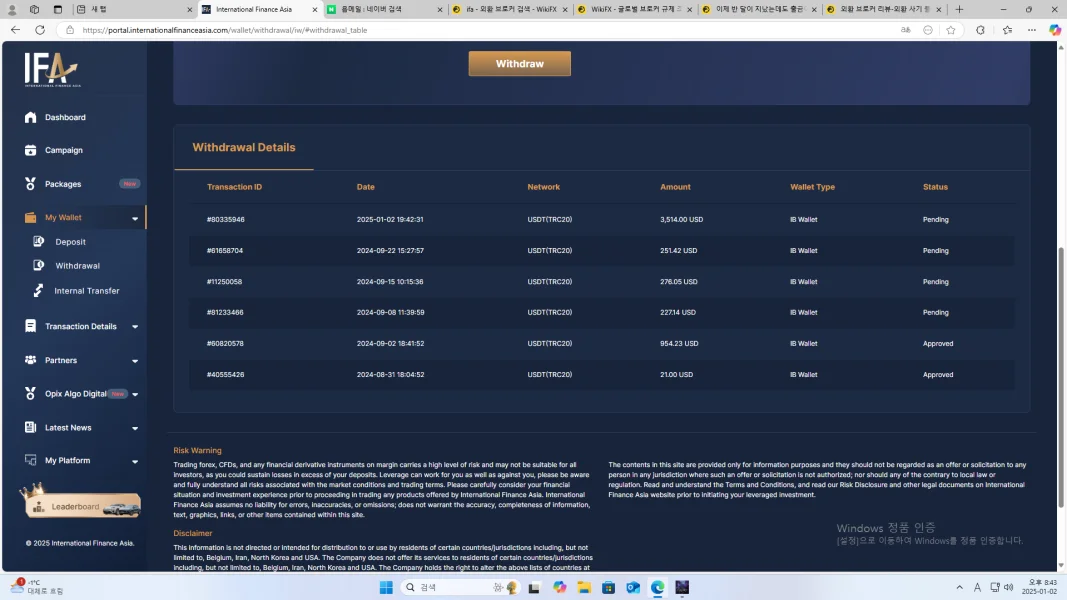Open Outlook from taskbar
The width and height of the screenshot is (1067, 600).
pyautogui.click(x=633, y=587)
